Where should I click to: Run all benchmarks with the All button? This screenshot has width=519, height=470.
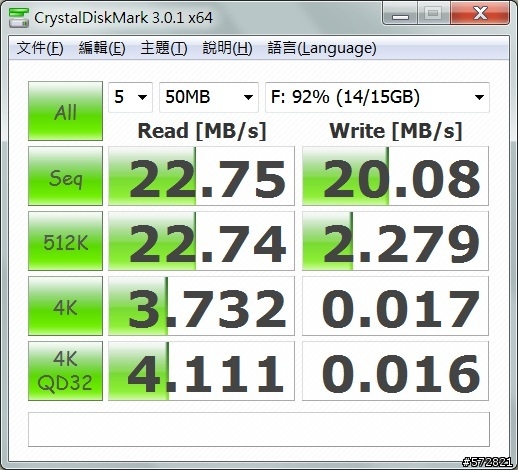click(65, 111)
